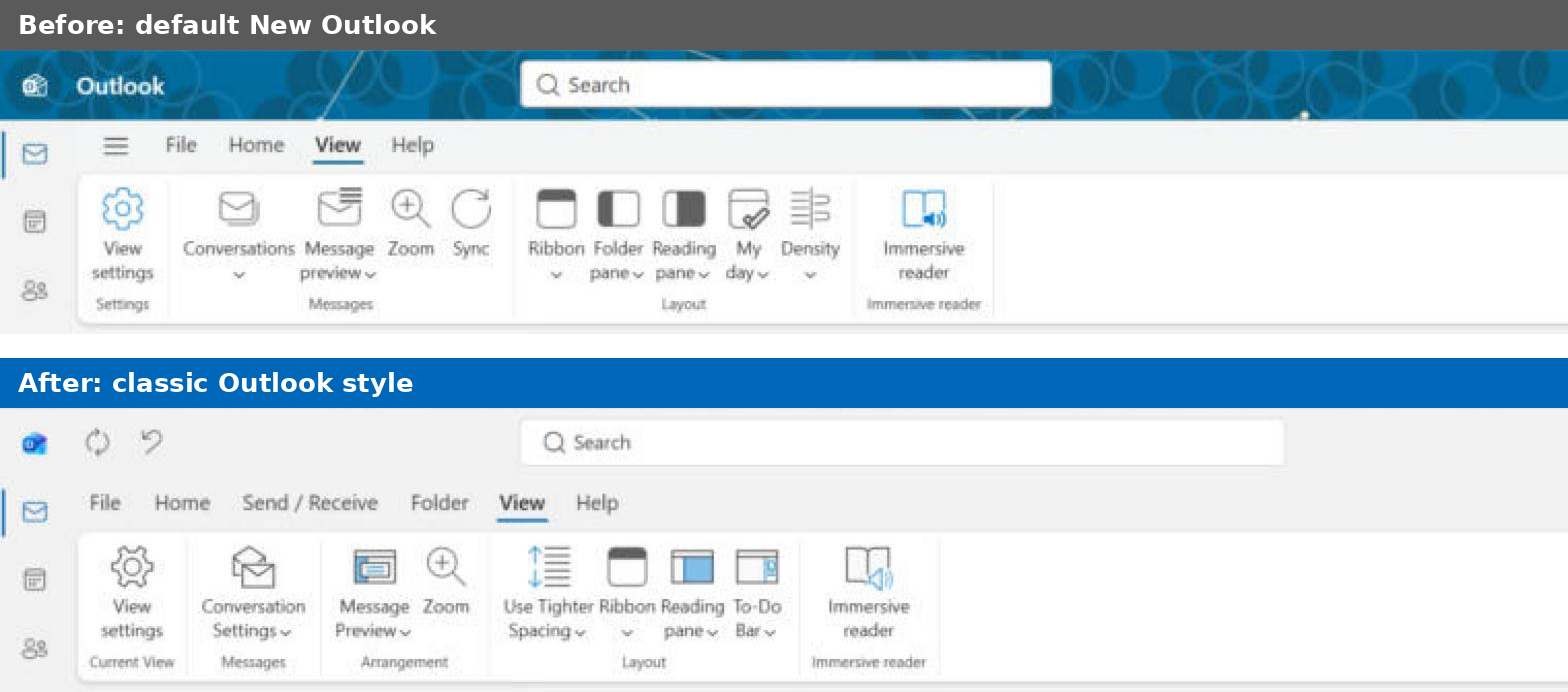This screenshot has height=692, width=1568.
Task: Click the sync arrows in After title bar
Action: (97, 442)
